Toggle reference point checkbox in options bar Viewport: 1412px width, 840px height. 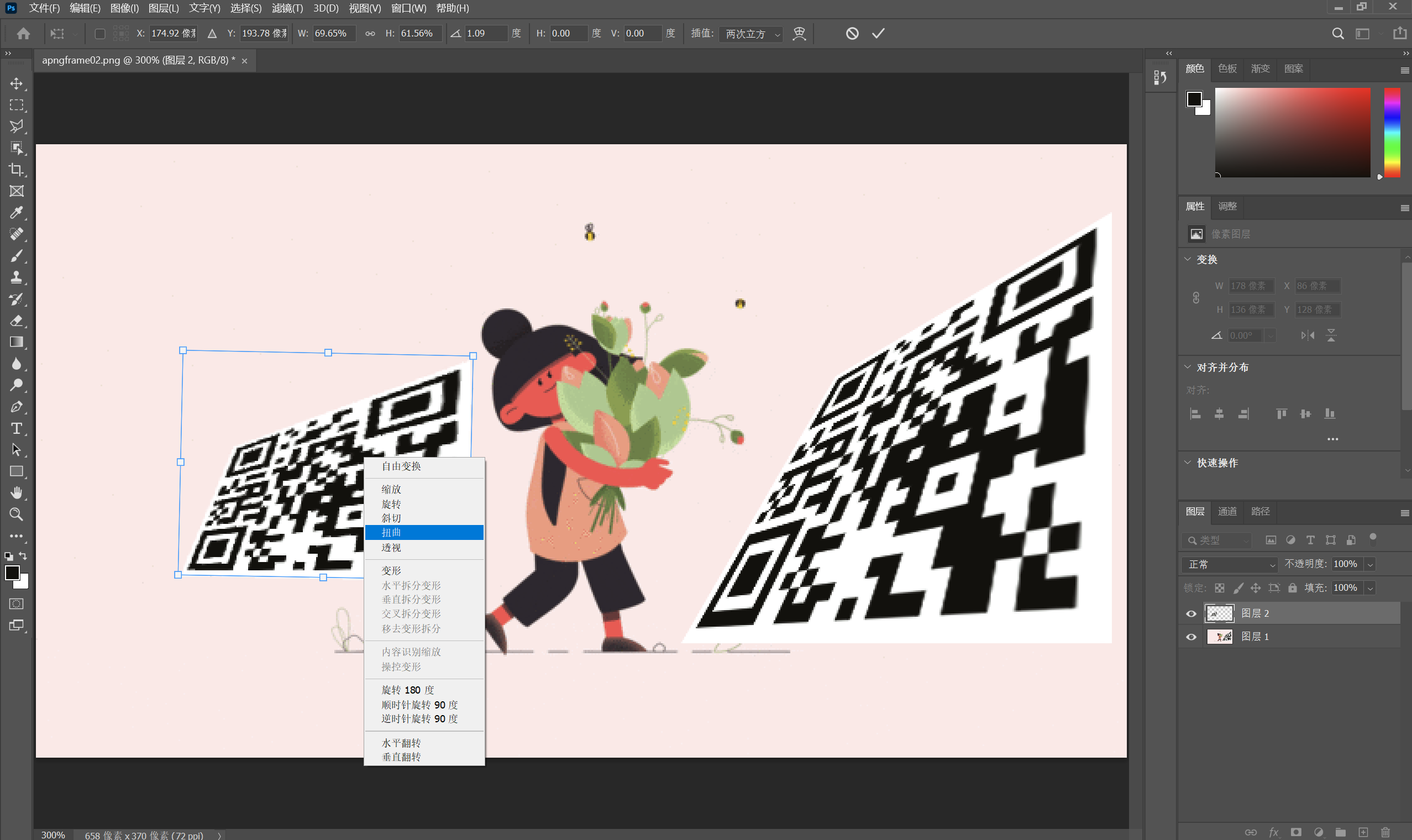[99, 33]
